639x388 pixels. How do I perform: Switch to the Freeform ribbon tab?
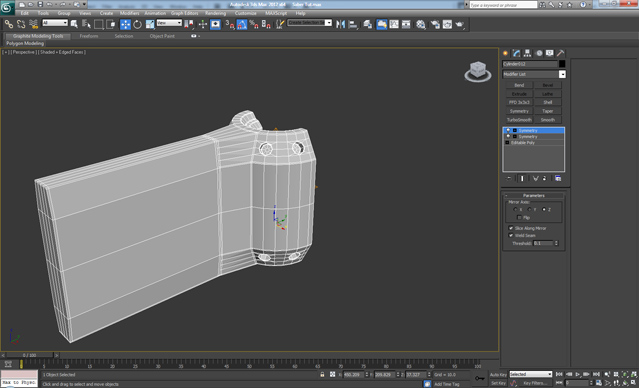point(89,36)
